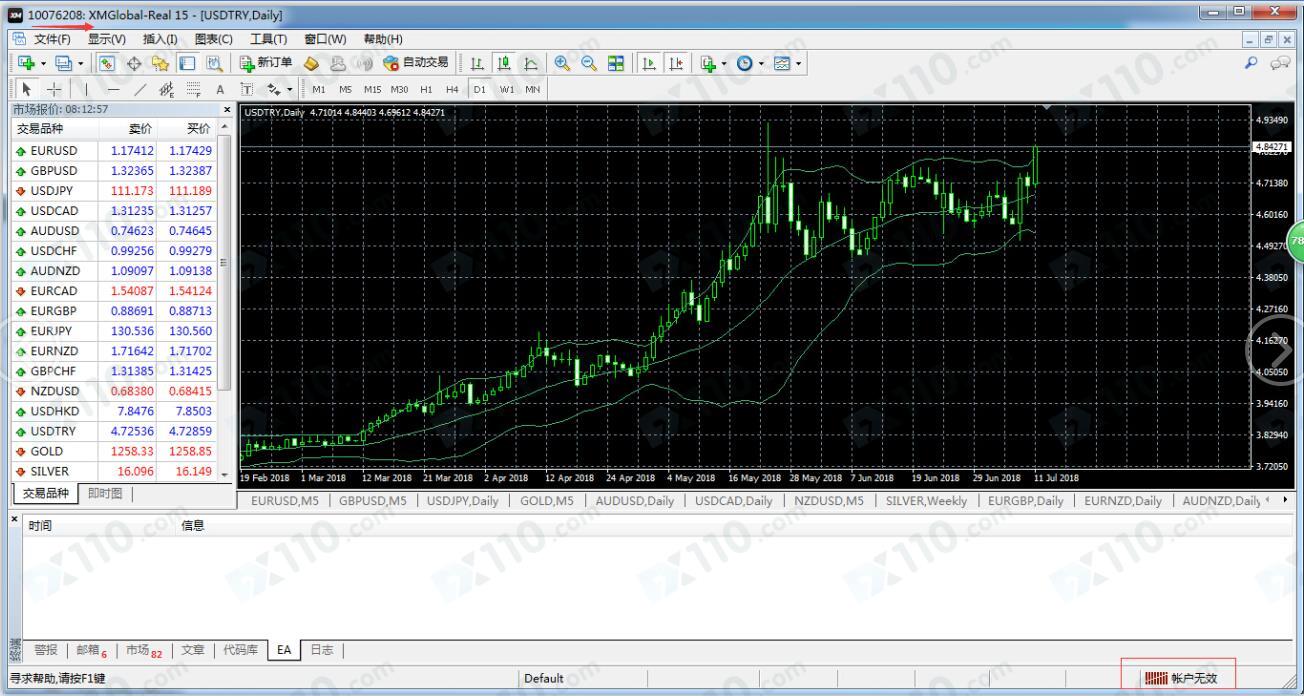Expand the arrows objects dropdown

[x=289, y=89]
